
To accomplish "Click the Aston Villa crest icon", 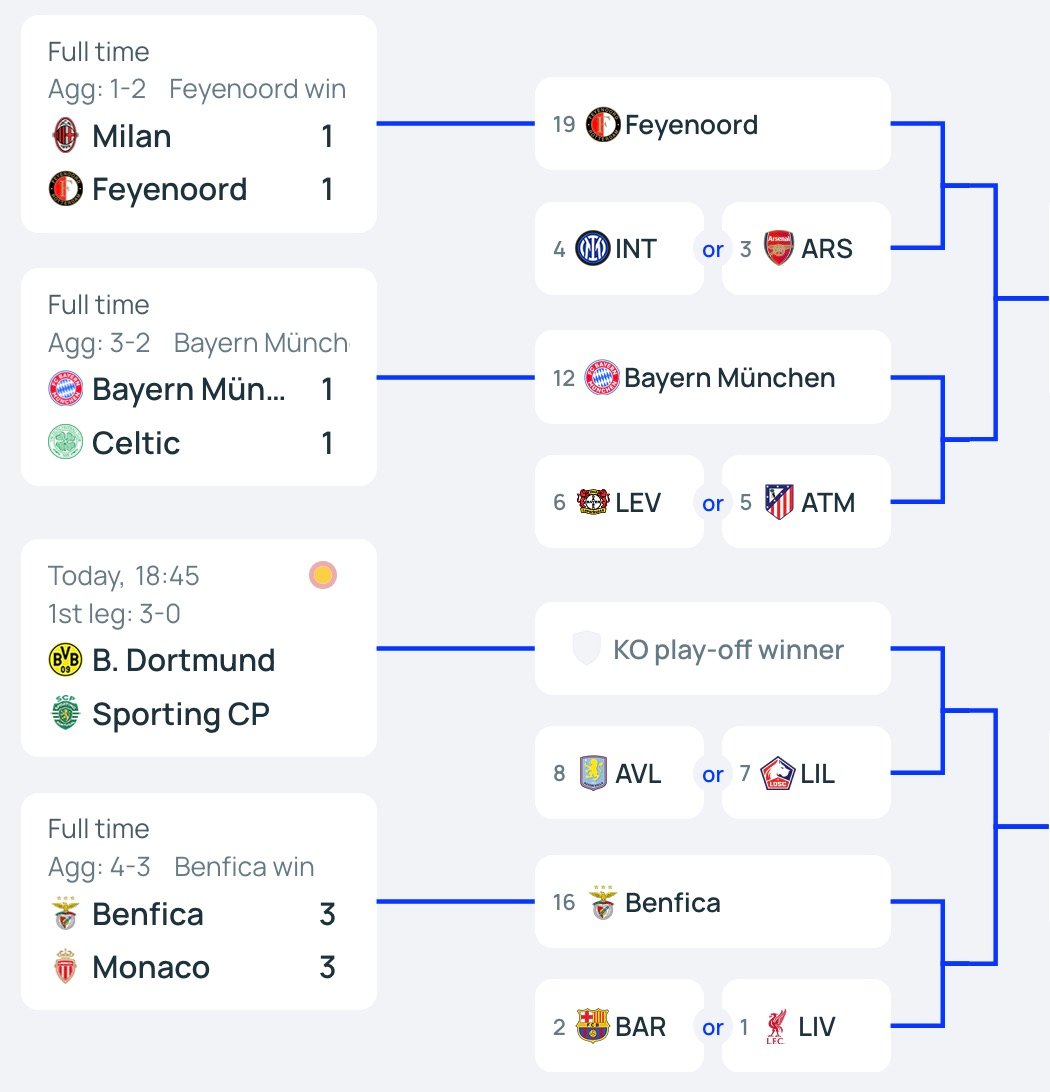I will (594, 773).
